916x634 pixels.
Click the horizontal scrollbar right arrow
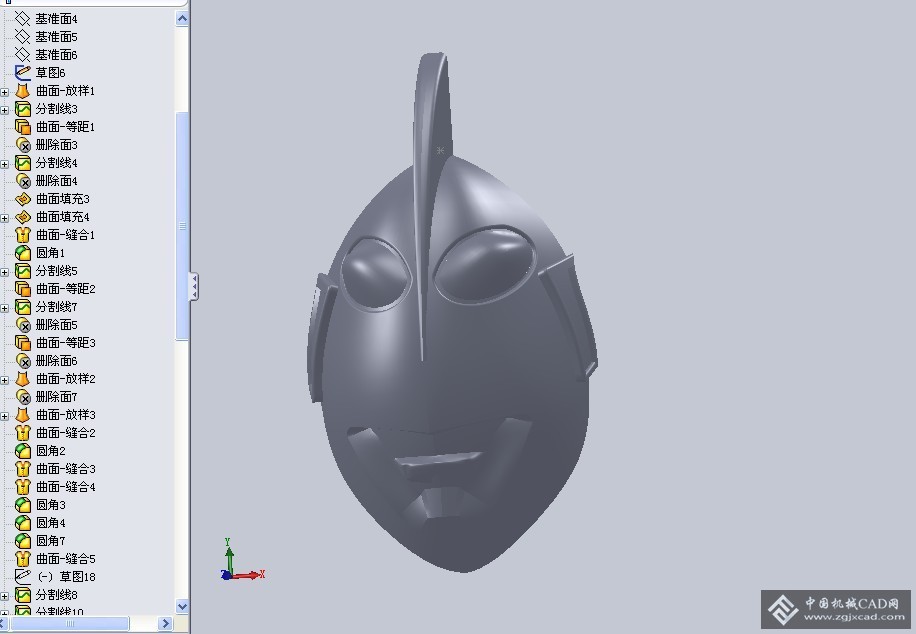tap(165, 623)
